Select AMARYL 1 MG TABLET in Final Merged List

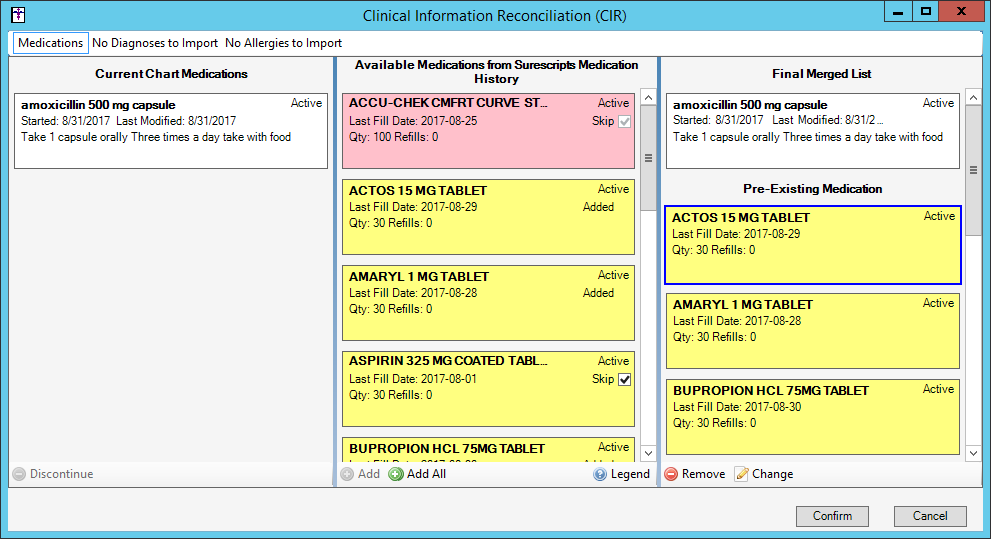pyautogui.click(x=813, y=330)
